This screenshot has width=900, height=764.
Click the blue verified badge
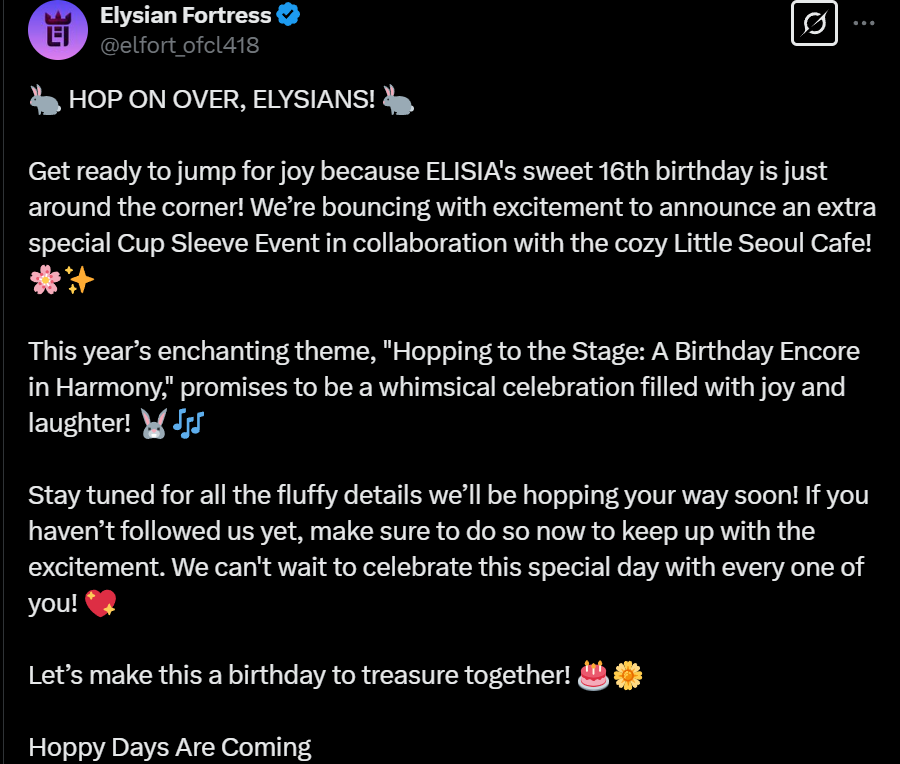tap(291, 16)
